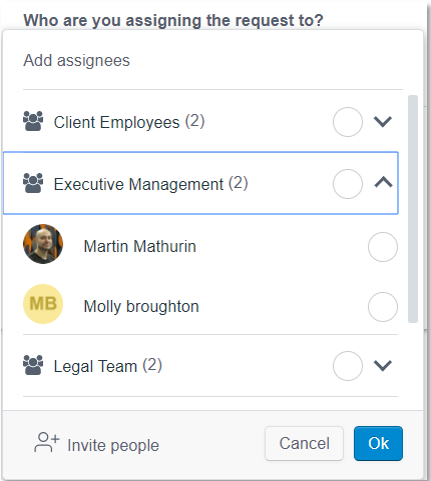Expand the Client Employees group chevron
The width and height of the screenshot is (431, 481).
tap(383, 122)
